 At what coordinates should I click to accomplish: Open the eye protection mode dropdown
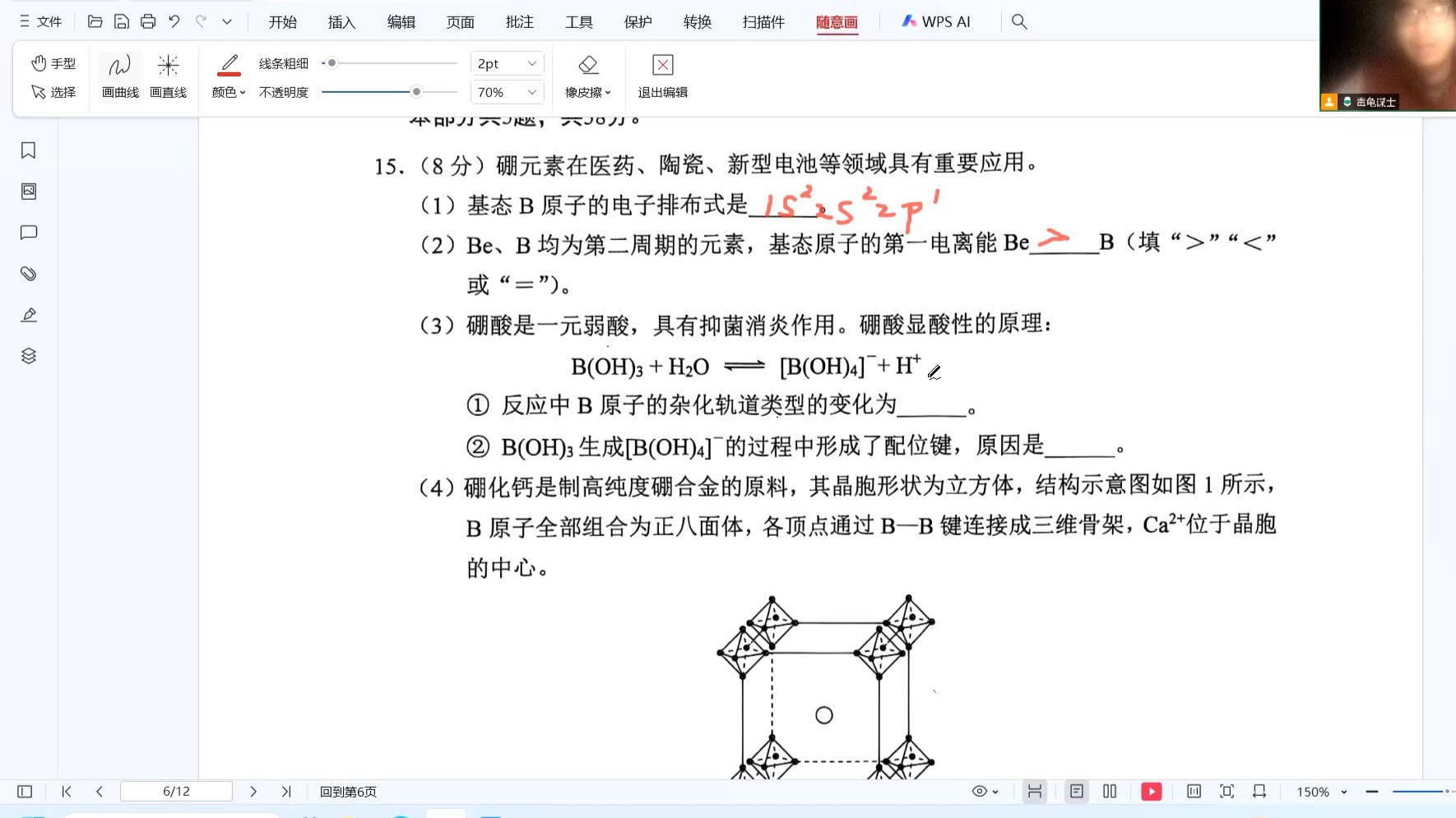coord(985,792)
